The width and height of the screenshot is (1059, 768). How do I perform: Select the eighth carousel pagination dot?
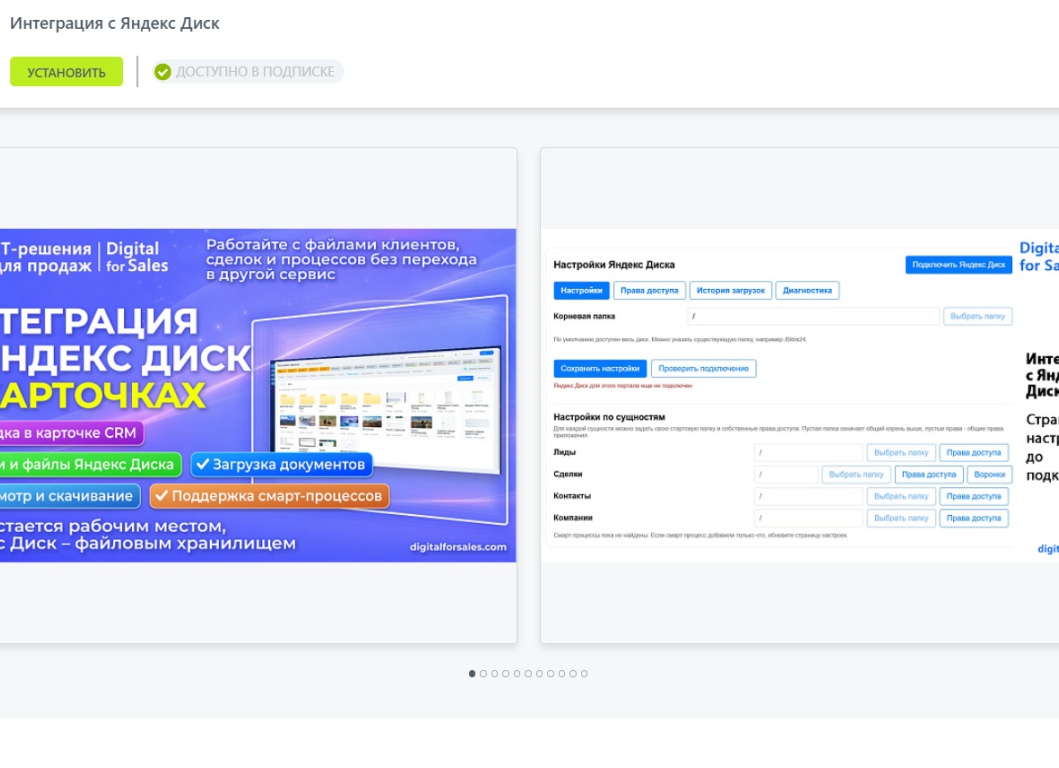[550, 673]
